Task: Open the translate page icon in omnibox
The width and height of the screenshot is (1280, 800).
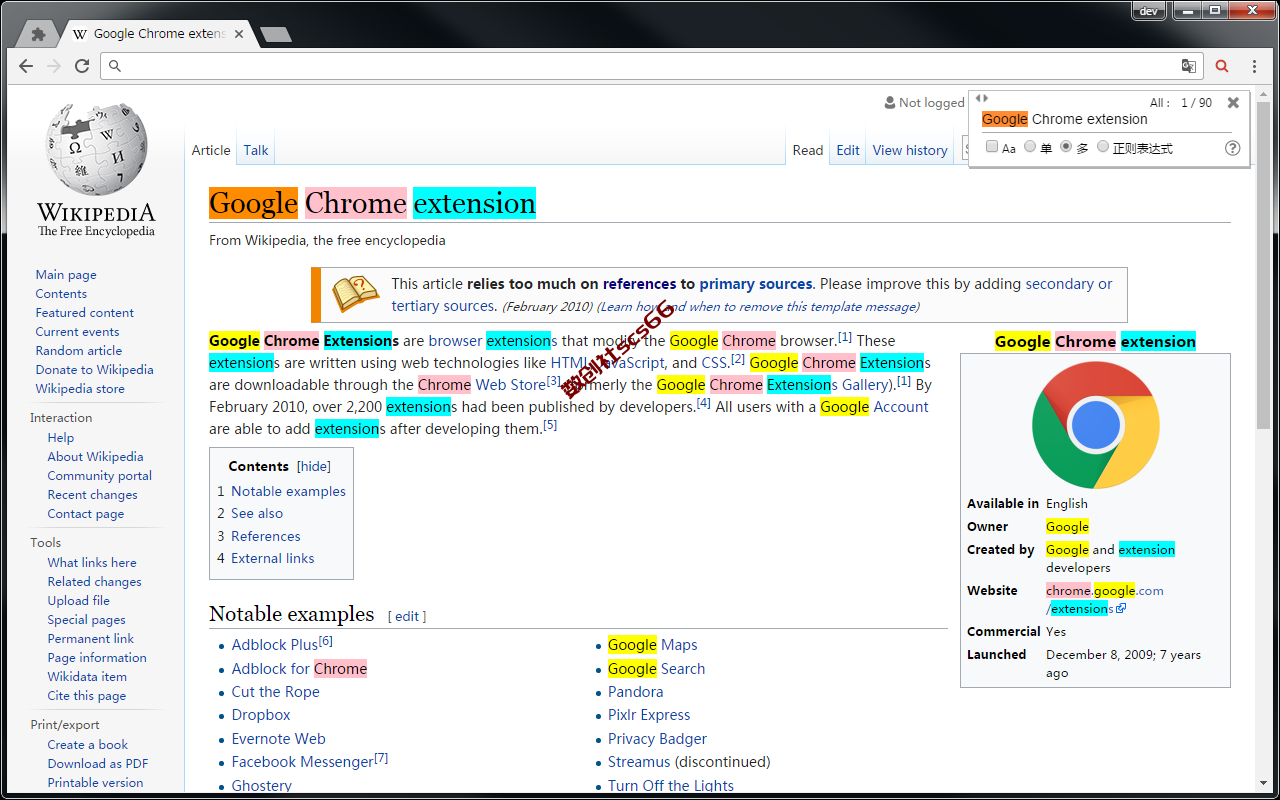Action: coord(1188,66)
